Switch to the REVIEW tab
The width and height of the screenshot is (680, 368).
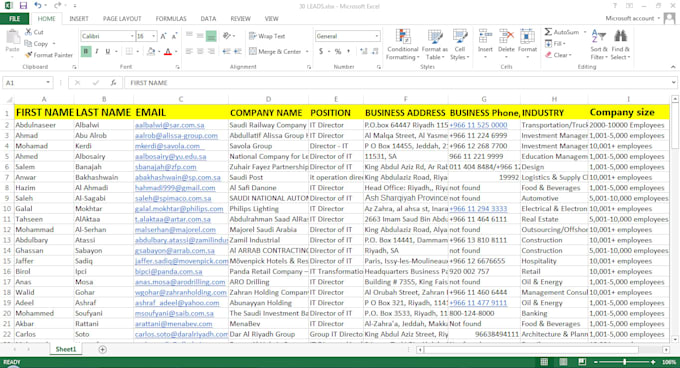tap(240, 19)
